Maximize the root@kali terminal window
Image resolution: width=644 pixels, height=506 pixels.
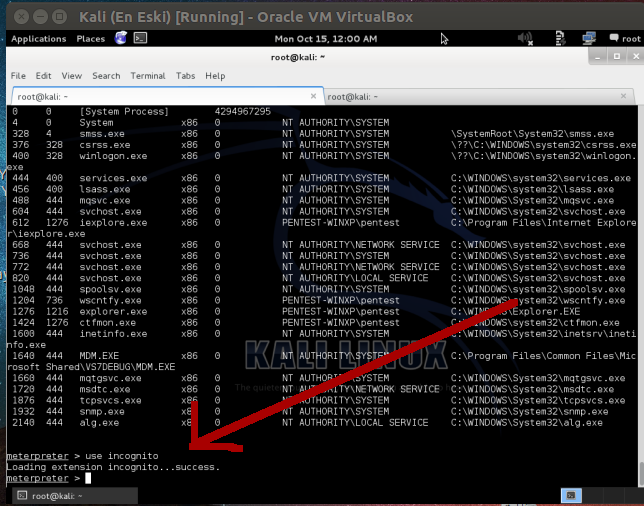616,57
